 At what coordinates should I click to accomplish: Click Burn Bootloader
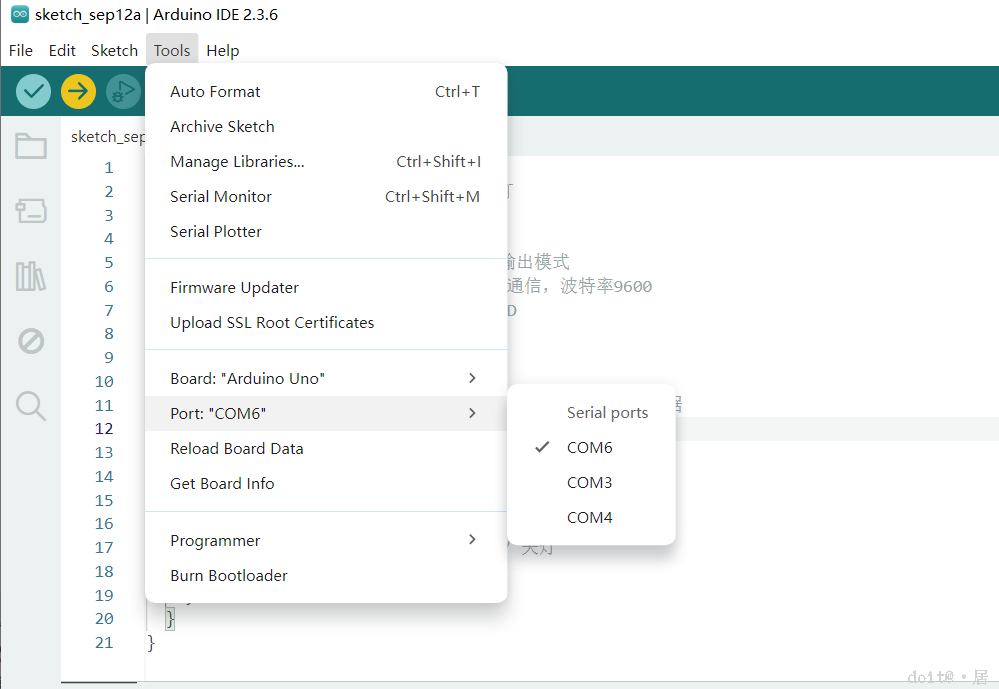coord(229,576)
